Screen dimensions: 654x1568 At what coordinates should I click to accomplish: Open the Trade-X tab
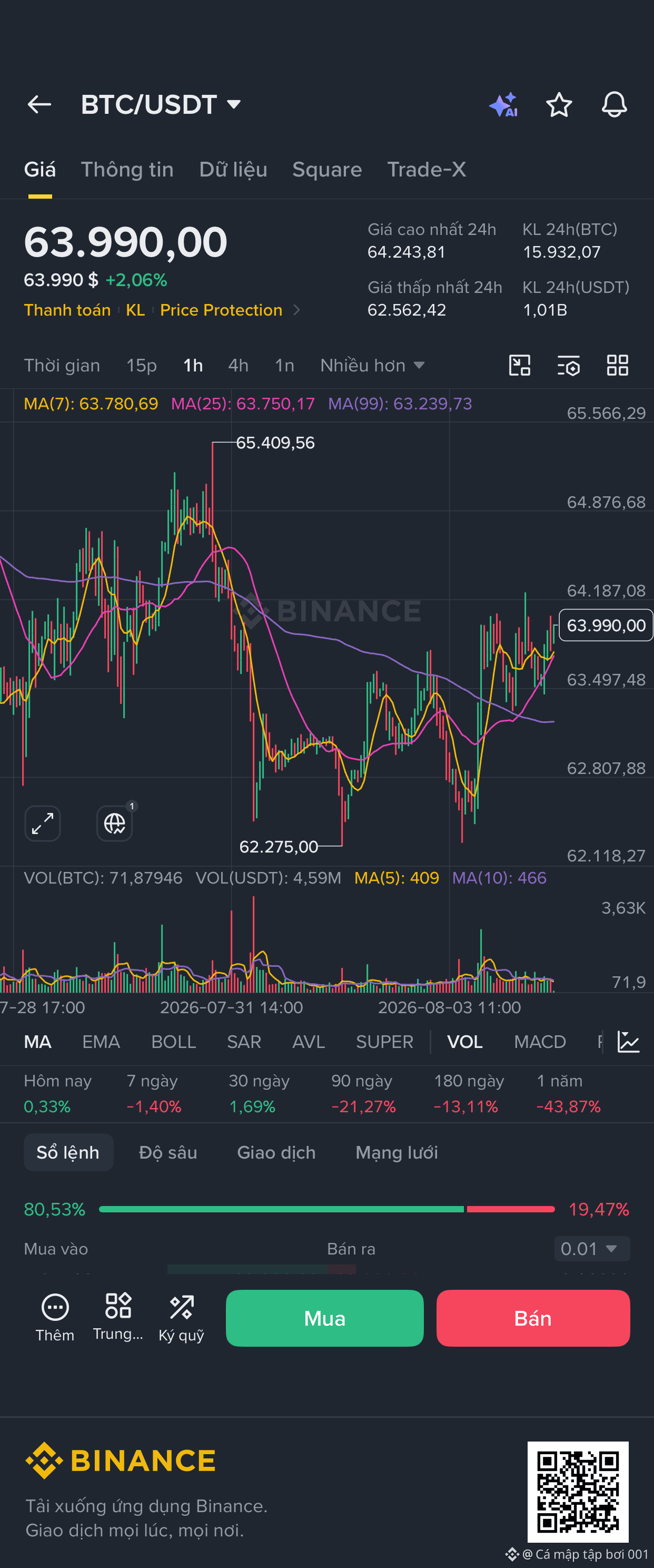pyautogui.click(x=427, y=169)
